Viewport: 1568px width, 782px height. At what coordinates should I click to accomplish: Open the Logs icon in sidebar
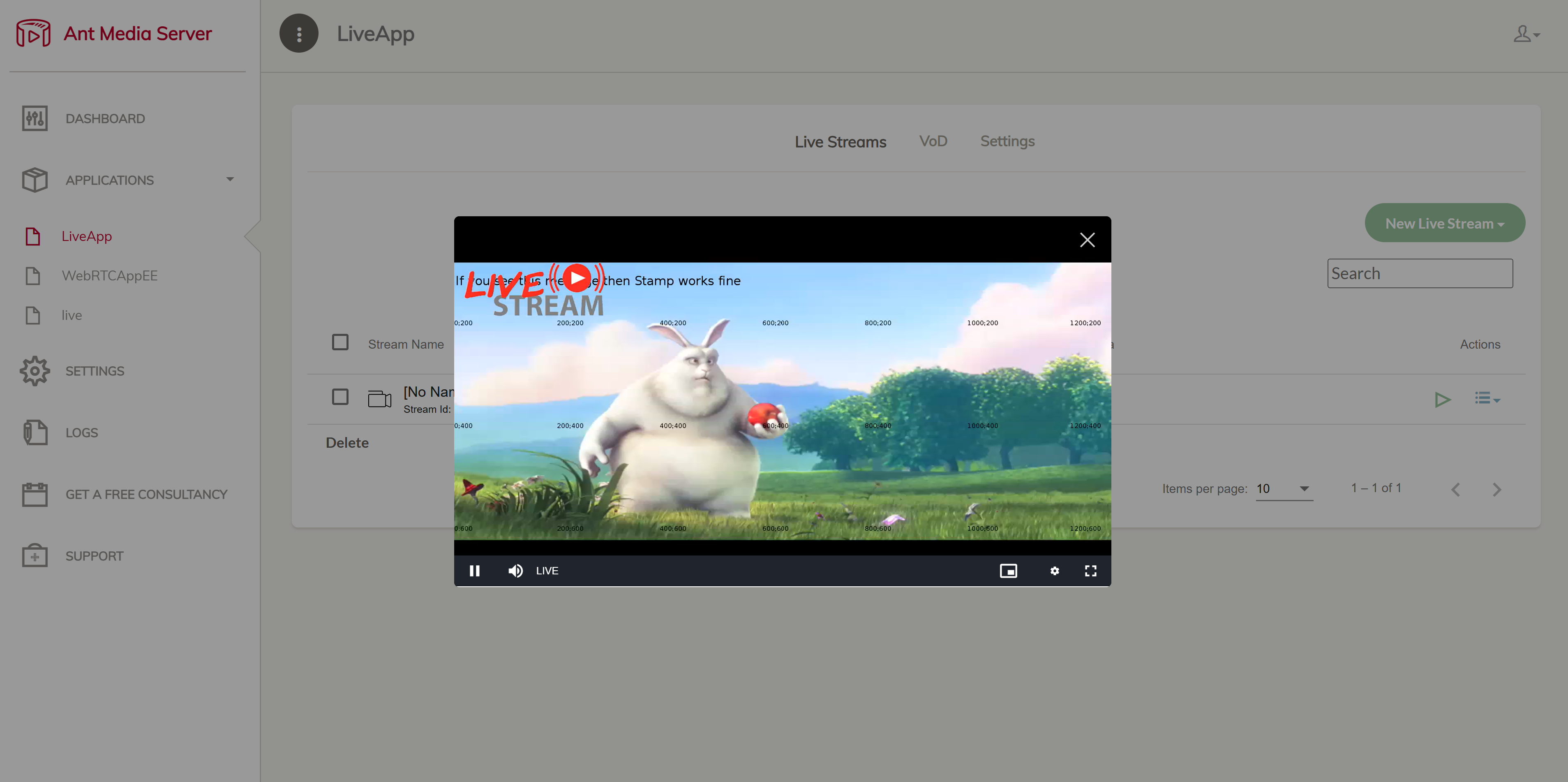coord(35,433)
